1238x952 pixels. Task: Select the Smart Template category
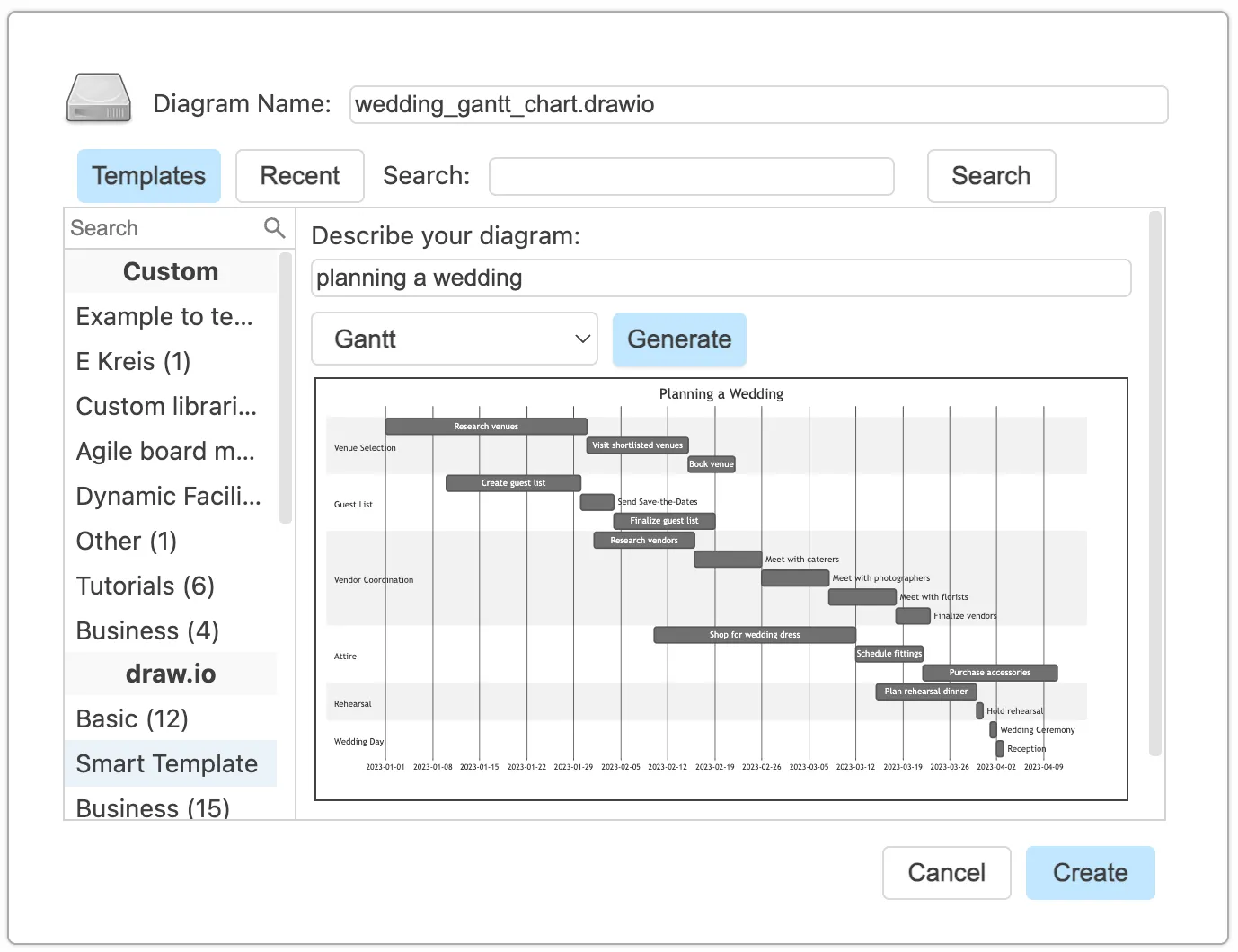pos(168,763)
